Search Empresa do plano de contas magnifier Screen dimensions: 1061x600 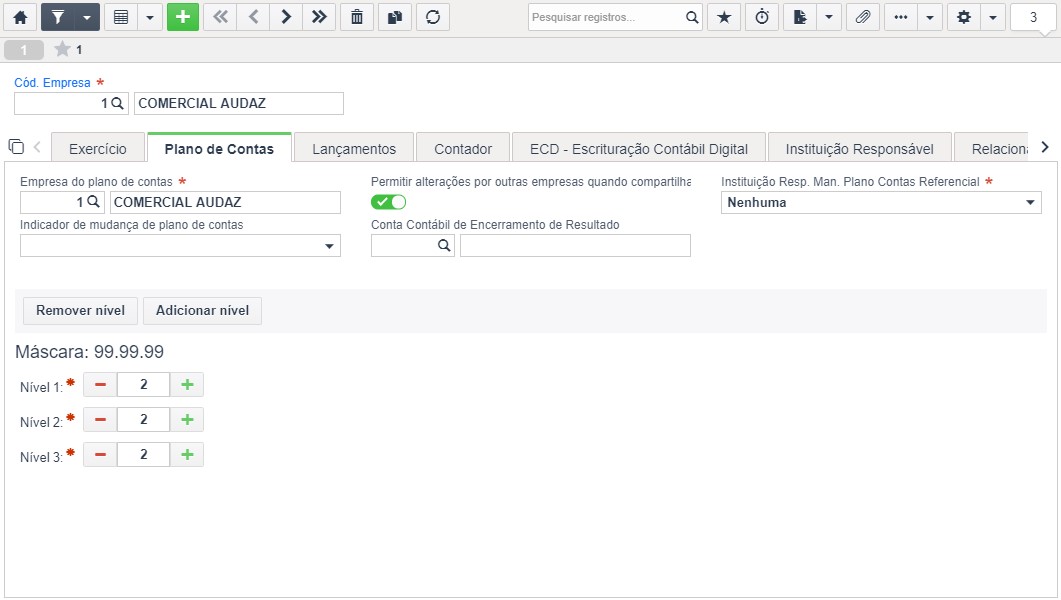93,202
